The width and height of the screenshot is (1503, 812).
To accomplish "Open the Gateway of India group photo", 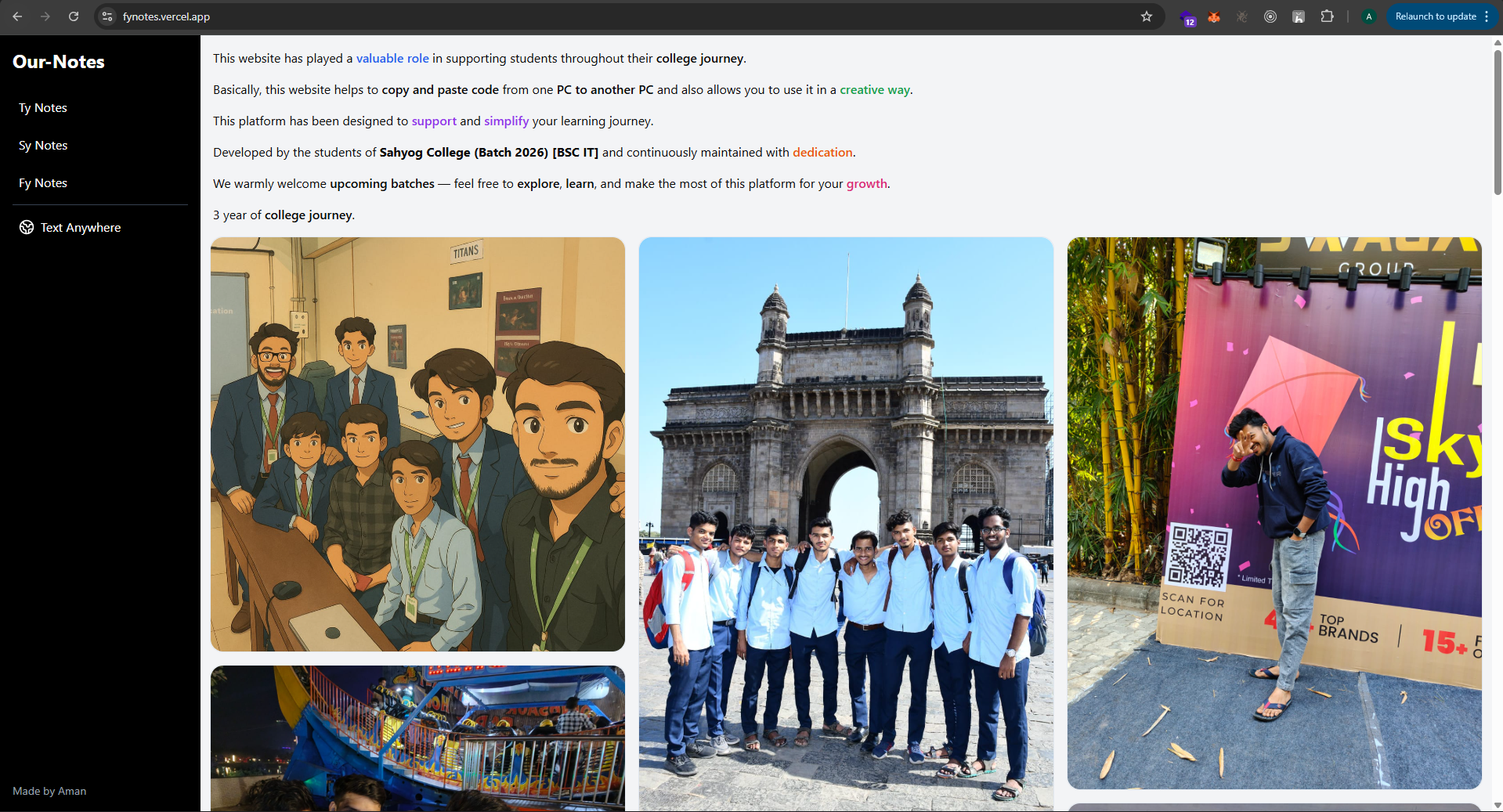I will click(x=846, y=523).
